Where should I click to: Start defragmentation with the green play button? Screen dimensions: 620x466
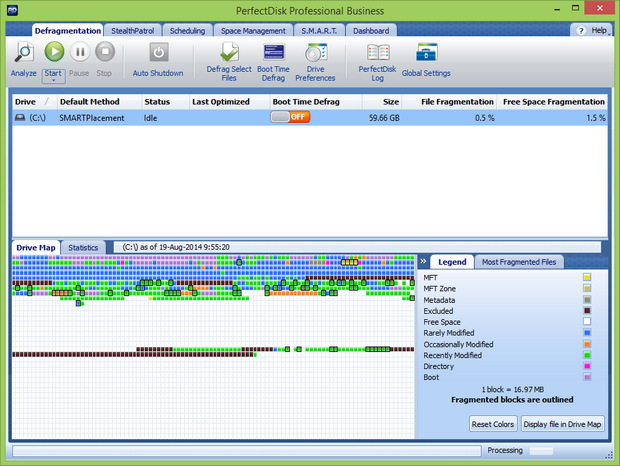(54, 52)
